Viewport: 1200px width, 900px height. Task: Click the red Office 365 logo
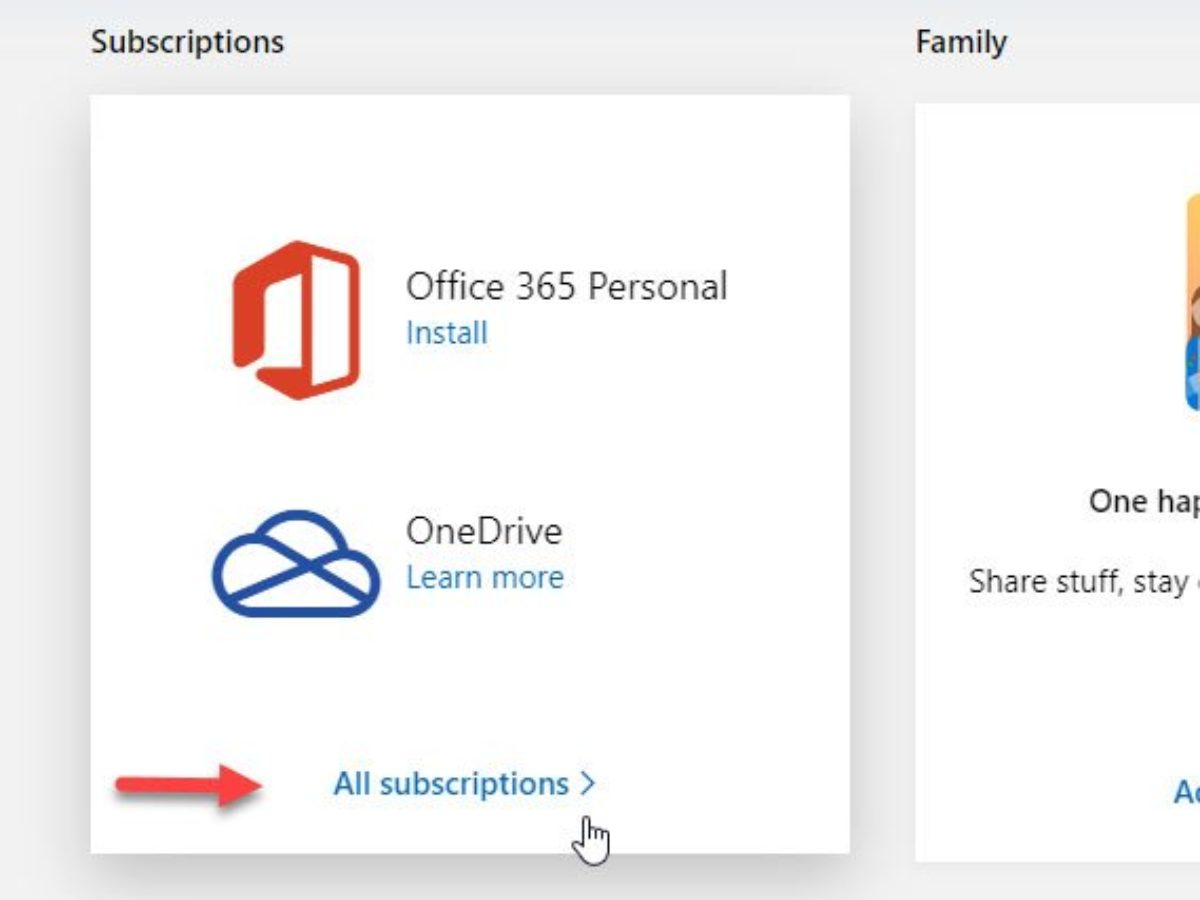tap(295, 320)
